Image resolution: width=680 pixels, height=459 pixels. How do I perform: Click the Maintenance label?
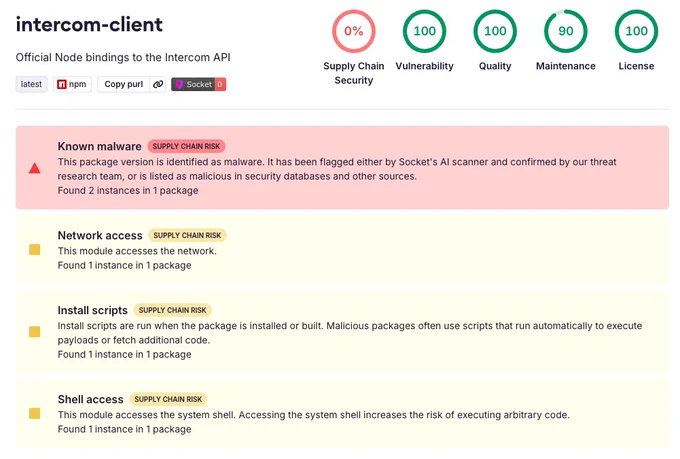click(x=566, y=66)
